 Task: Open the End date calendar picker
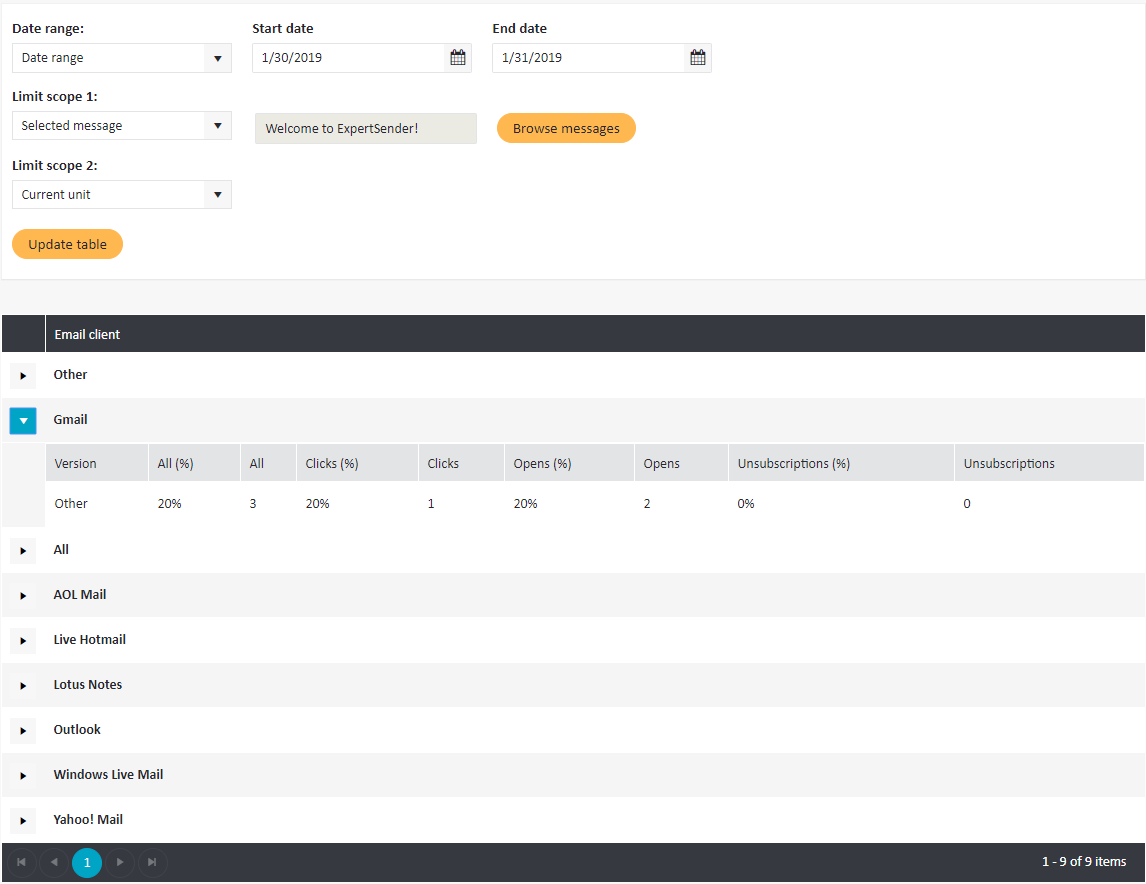[x=698, y=58]
